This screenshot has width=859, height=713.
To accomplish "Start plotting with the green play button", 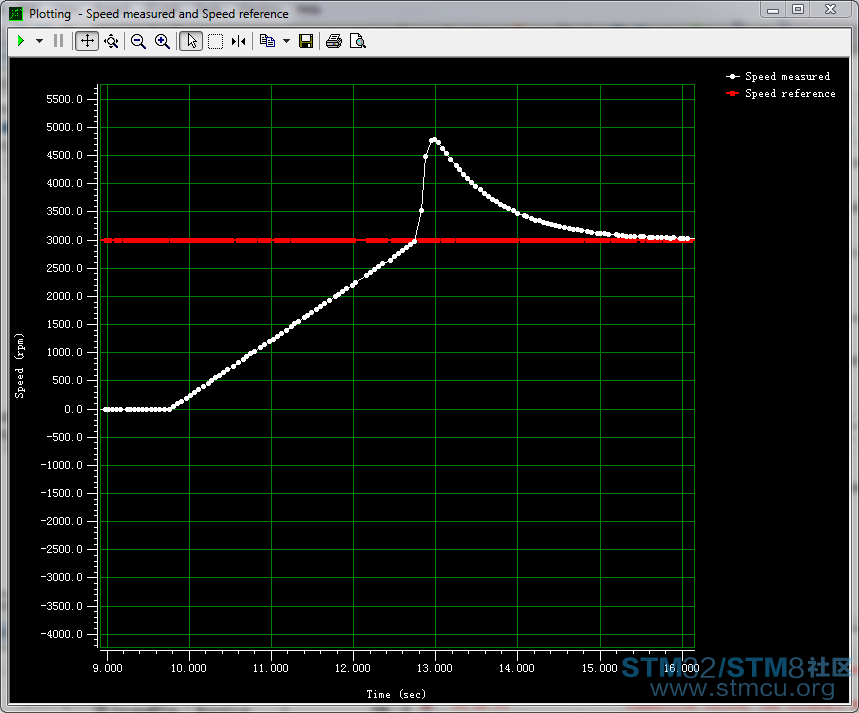I will tap(20, 41).
